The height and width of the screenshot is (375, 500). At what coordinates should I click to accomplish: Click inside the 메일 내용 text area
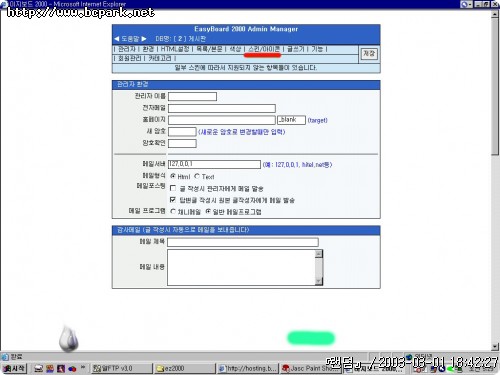point(241,267)
